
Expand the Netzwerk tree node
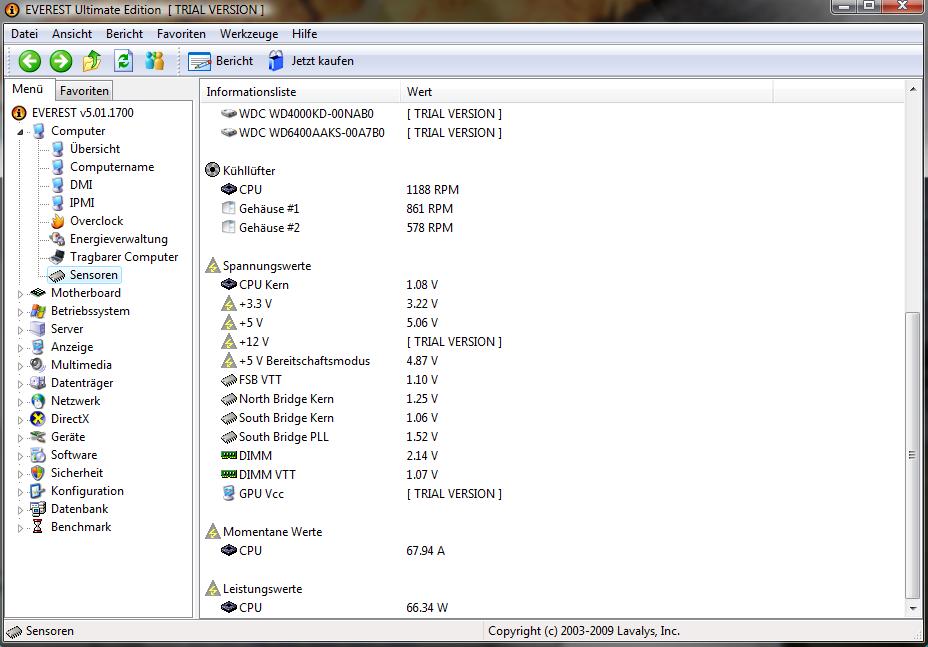[20, 402]
